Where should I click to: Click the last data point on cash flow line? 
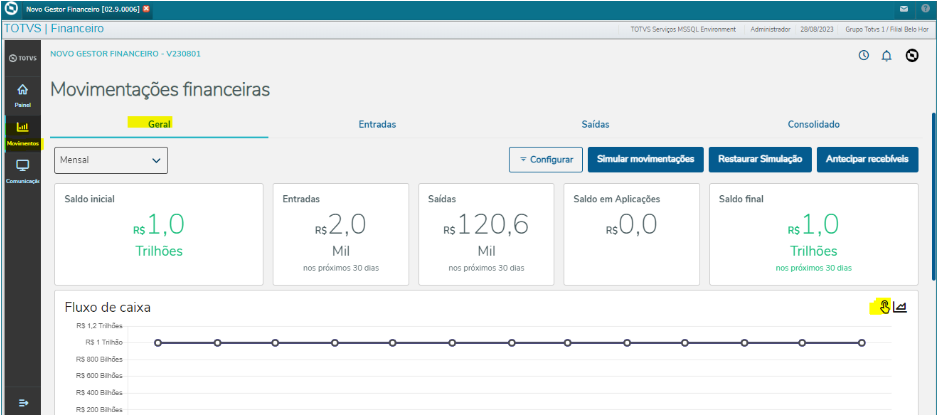click(x=861, y=343)
